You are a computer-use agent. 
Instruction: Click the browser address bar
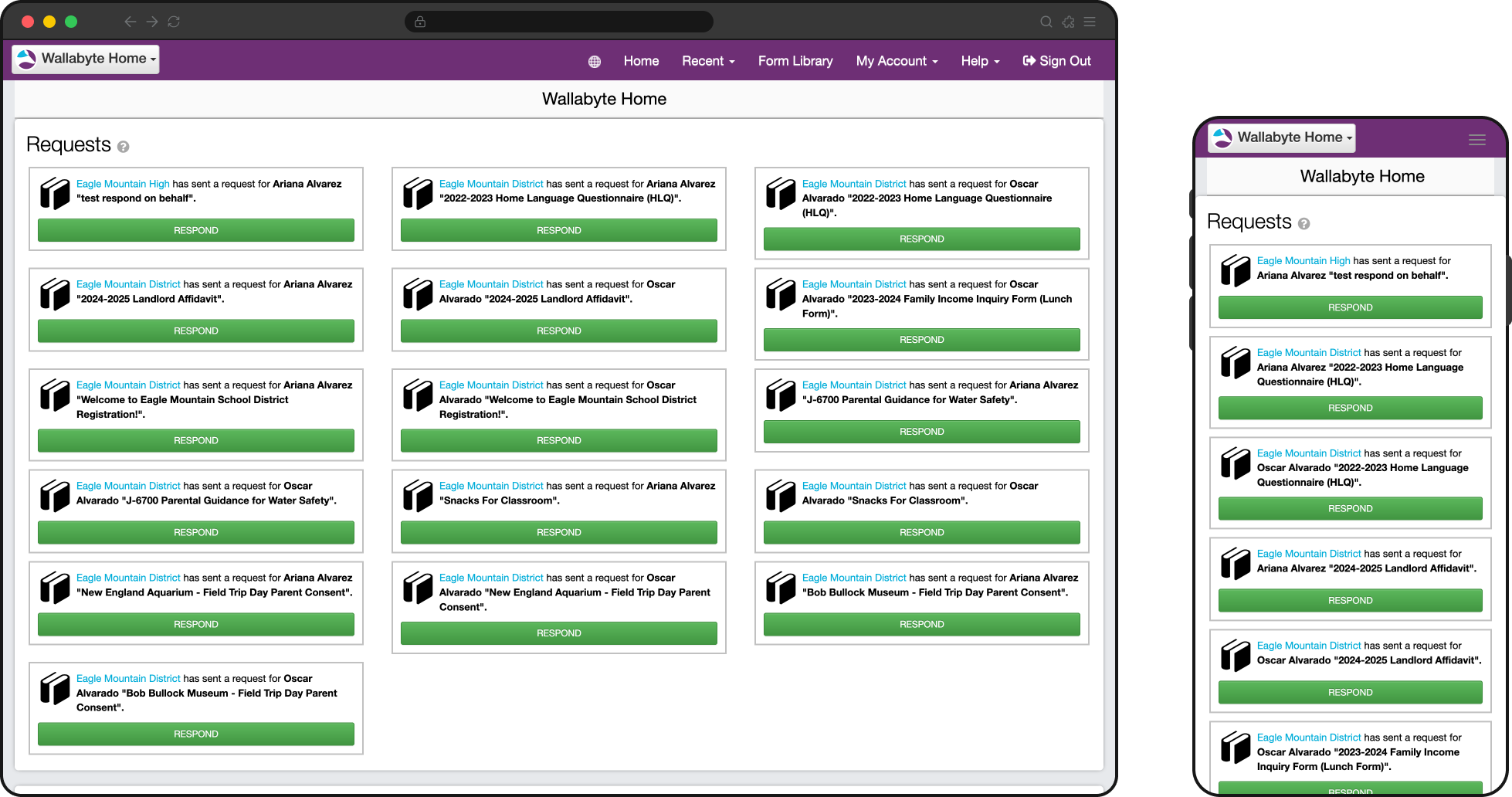coord(558,22)
